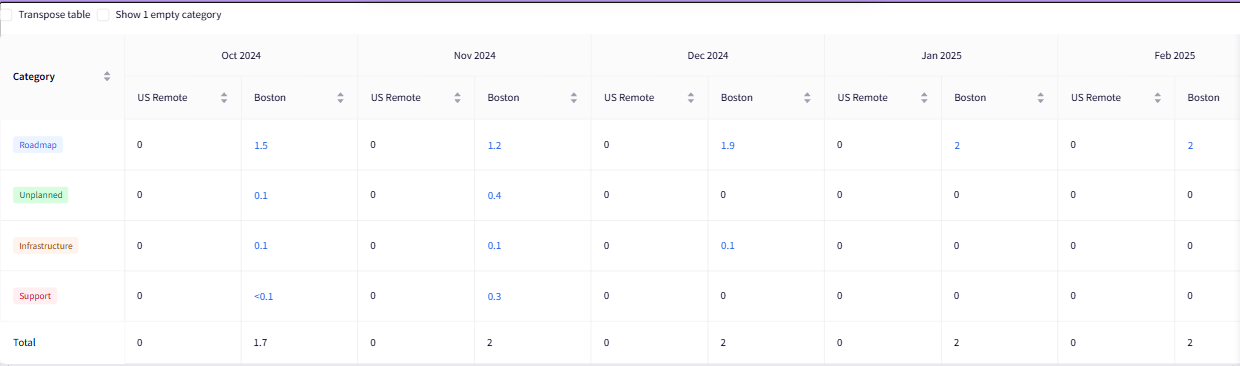Open Roadmap Dec 2024 Boston value 1.9
The image size is (1240, 366).
pos(728,146)
